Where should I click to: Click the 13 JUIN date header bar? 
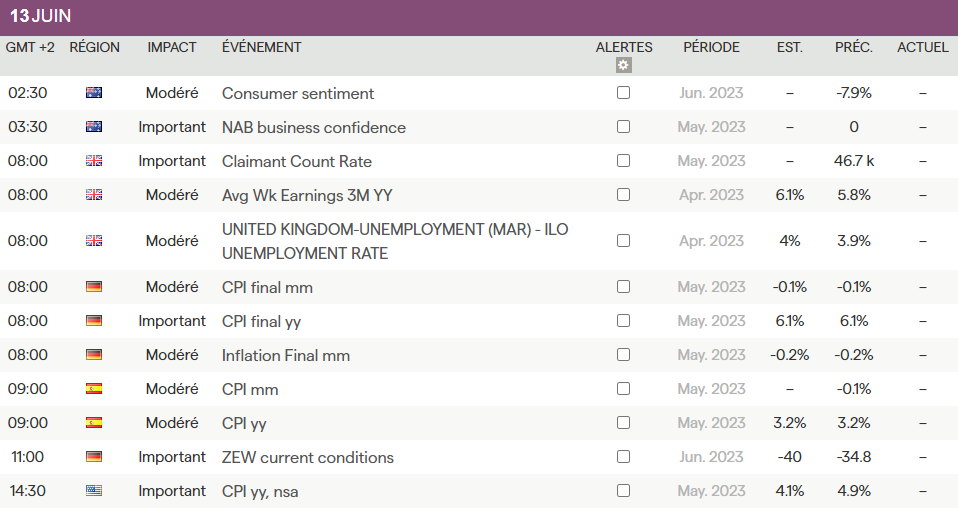pos(479,17)
